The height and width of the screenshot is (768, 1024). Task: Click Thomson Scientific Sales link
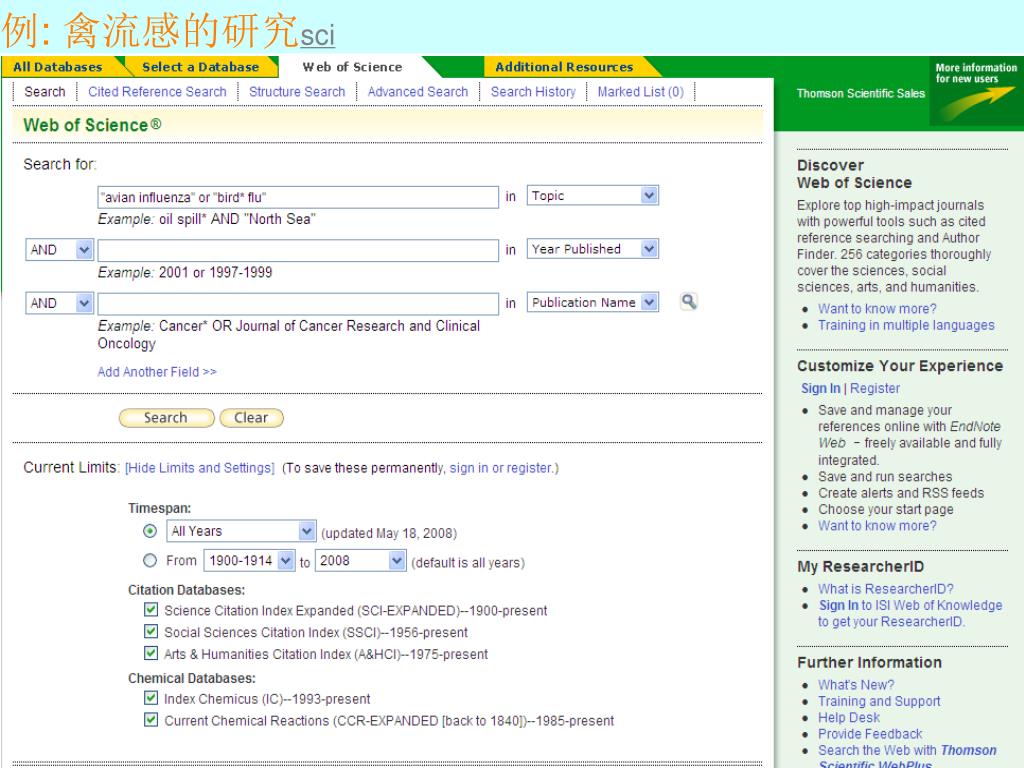point(861,93)
